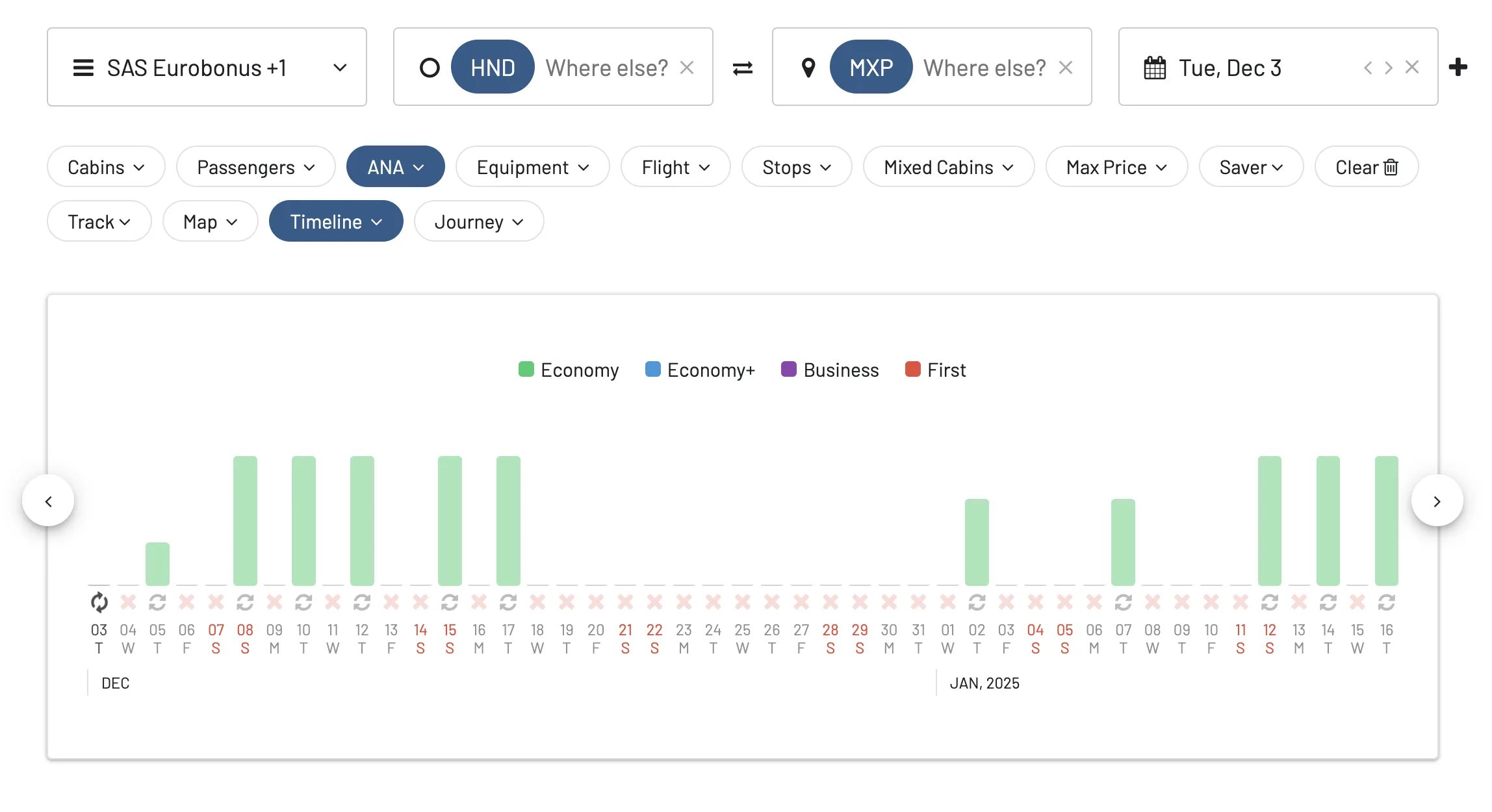This screenshot has height=812, width=1492.
Task: Refresh availability for Jan 16
Action: [1386, 602]
